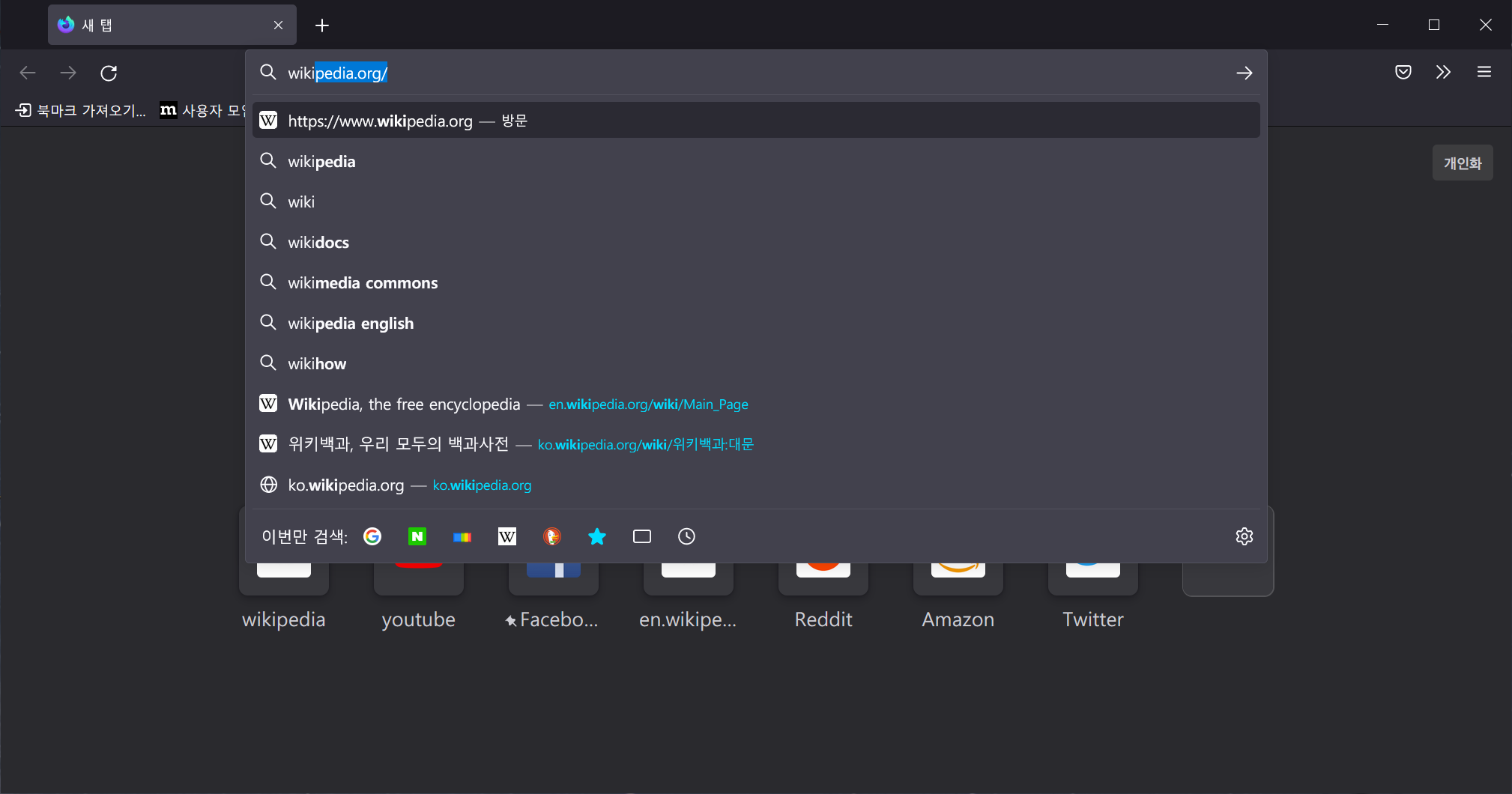This screenshot has width=1512, height=794.
Task: Search history using the clock icon
Action: (686, 536)
